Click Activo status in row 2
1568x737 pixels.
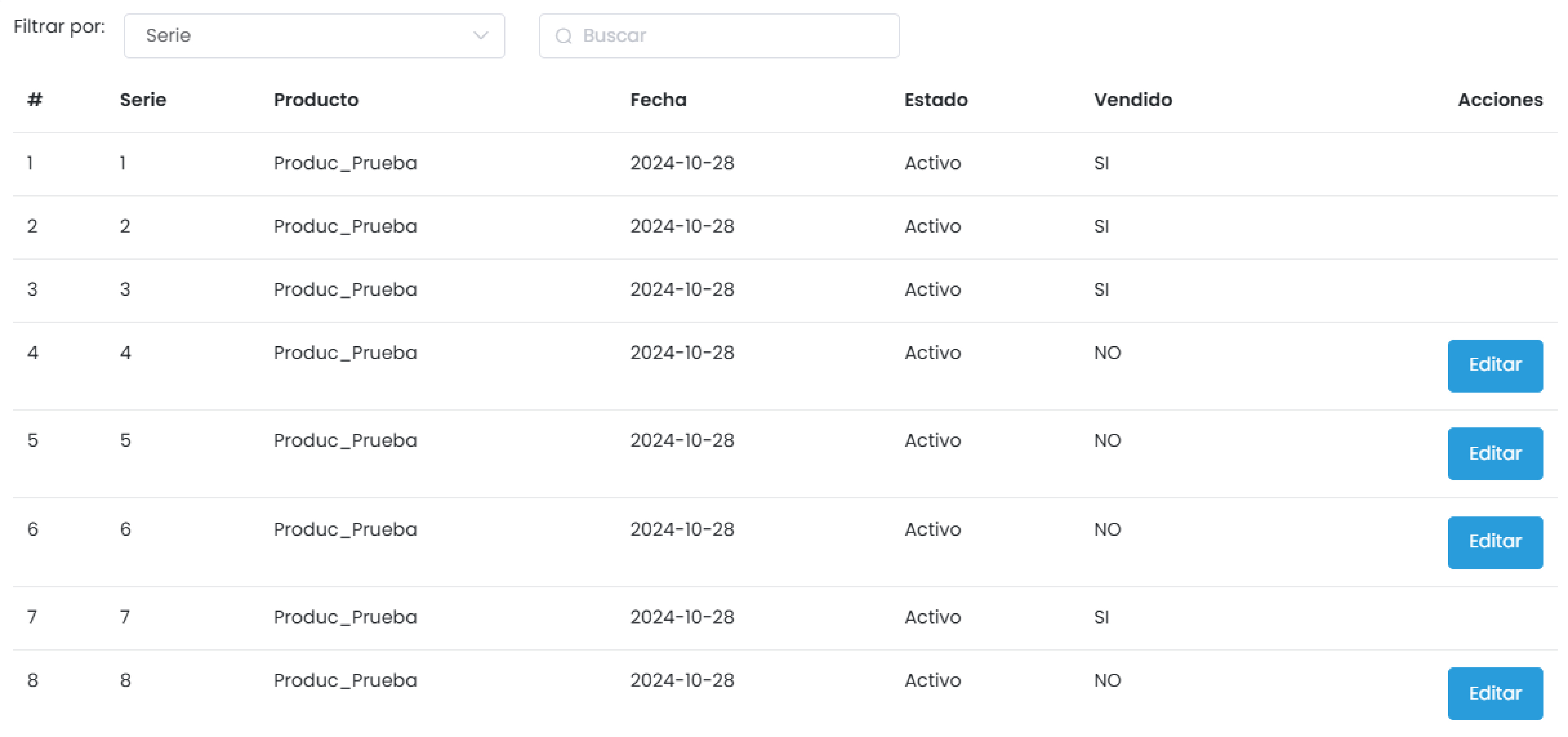[x=932, y=227]
